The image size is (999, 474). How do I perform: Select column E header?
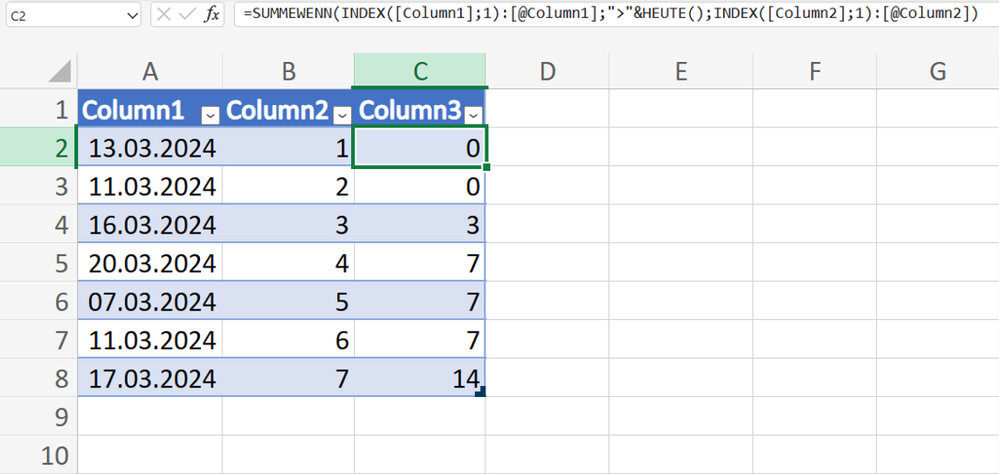tap(680, 71)
